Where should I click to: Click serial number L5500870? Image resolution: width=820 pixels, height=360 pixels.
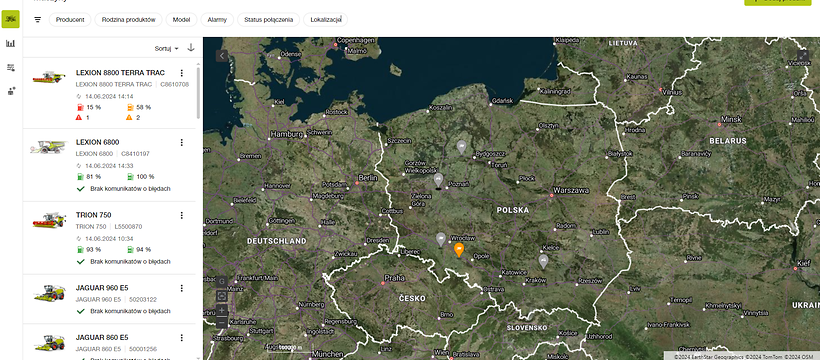(x=128, y=227)
